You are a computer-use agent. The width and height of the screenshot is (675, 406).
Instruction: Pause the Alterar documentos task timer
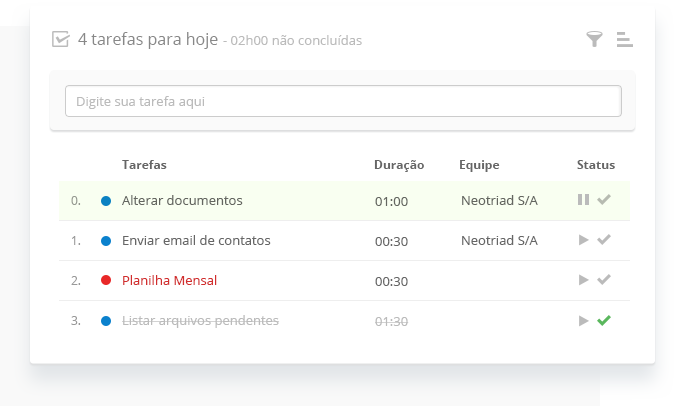click(x=583, y=200)
